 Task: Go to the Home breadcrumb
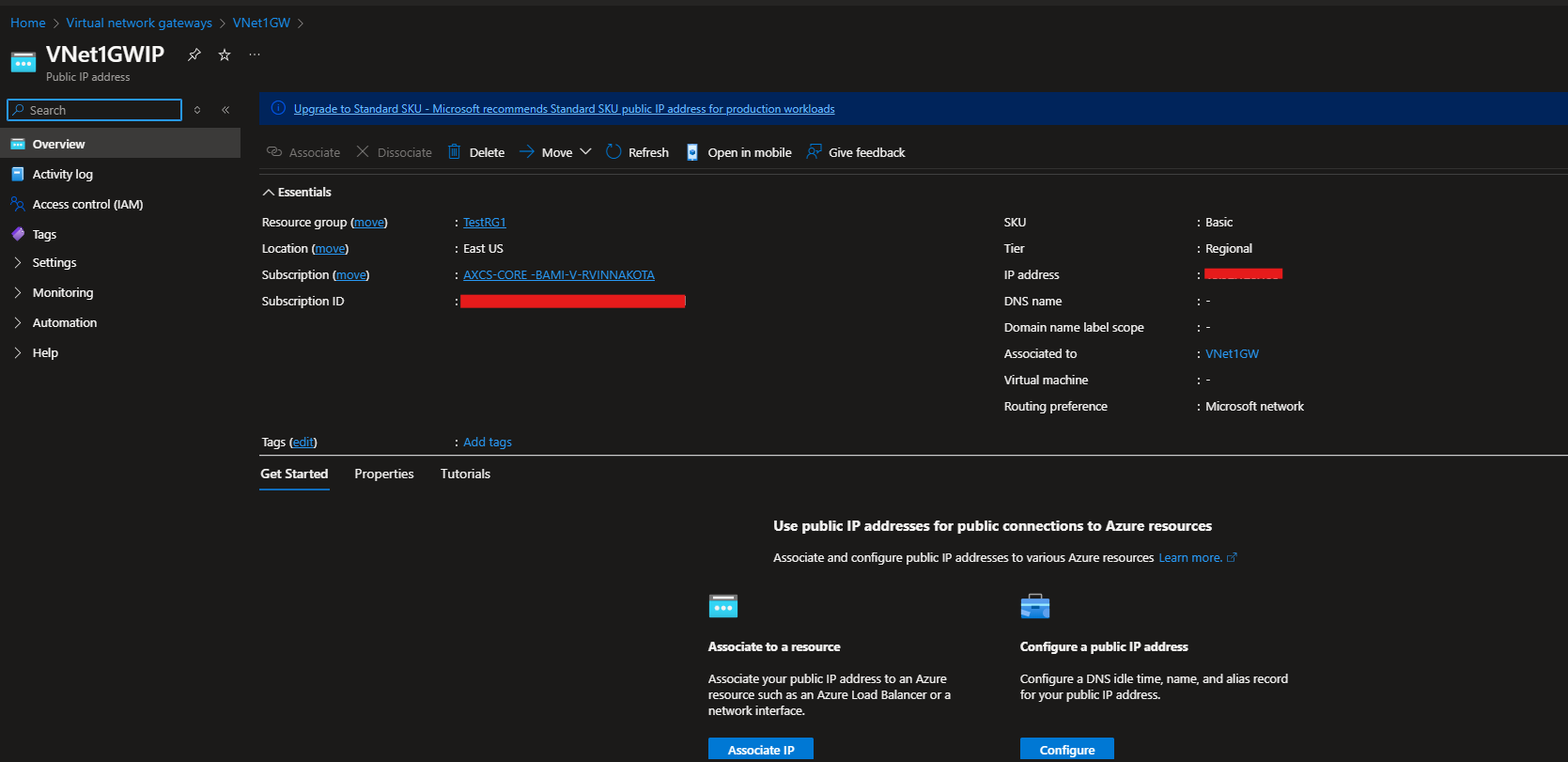(28, 23)
